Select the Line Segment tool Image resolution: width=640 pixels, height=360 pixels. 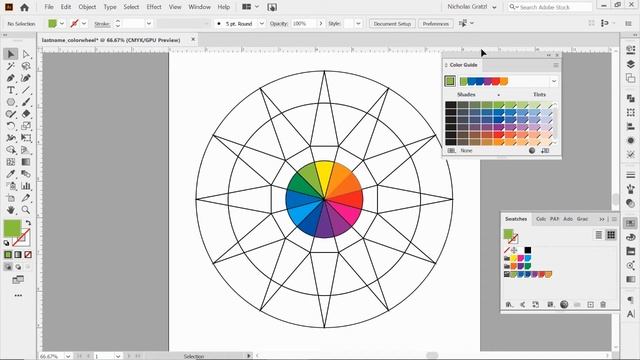26,90
